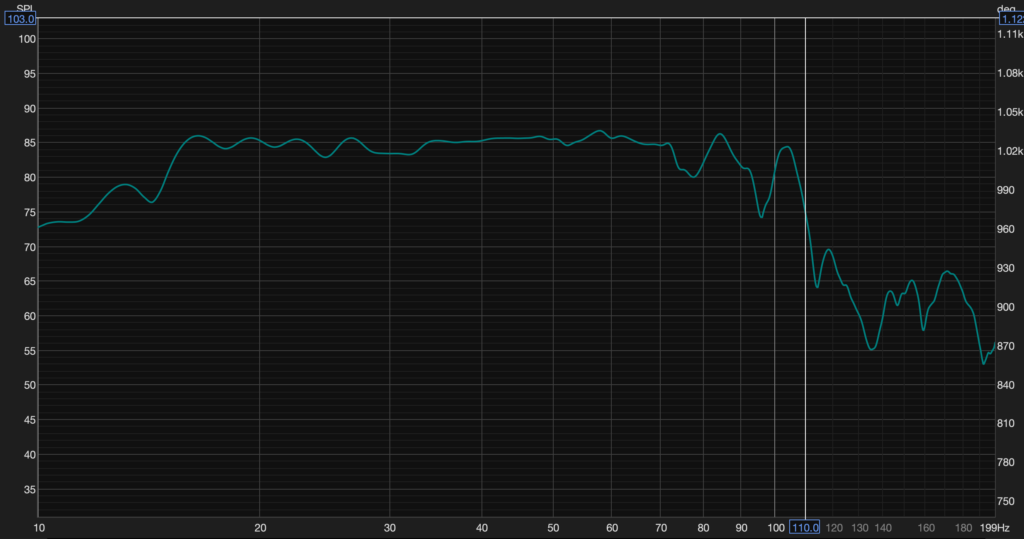The width and height of the screenshot is (1024, 539).
Task: Click the deg axis title label
Action: pos(1006,8)
